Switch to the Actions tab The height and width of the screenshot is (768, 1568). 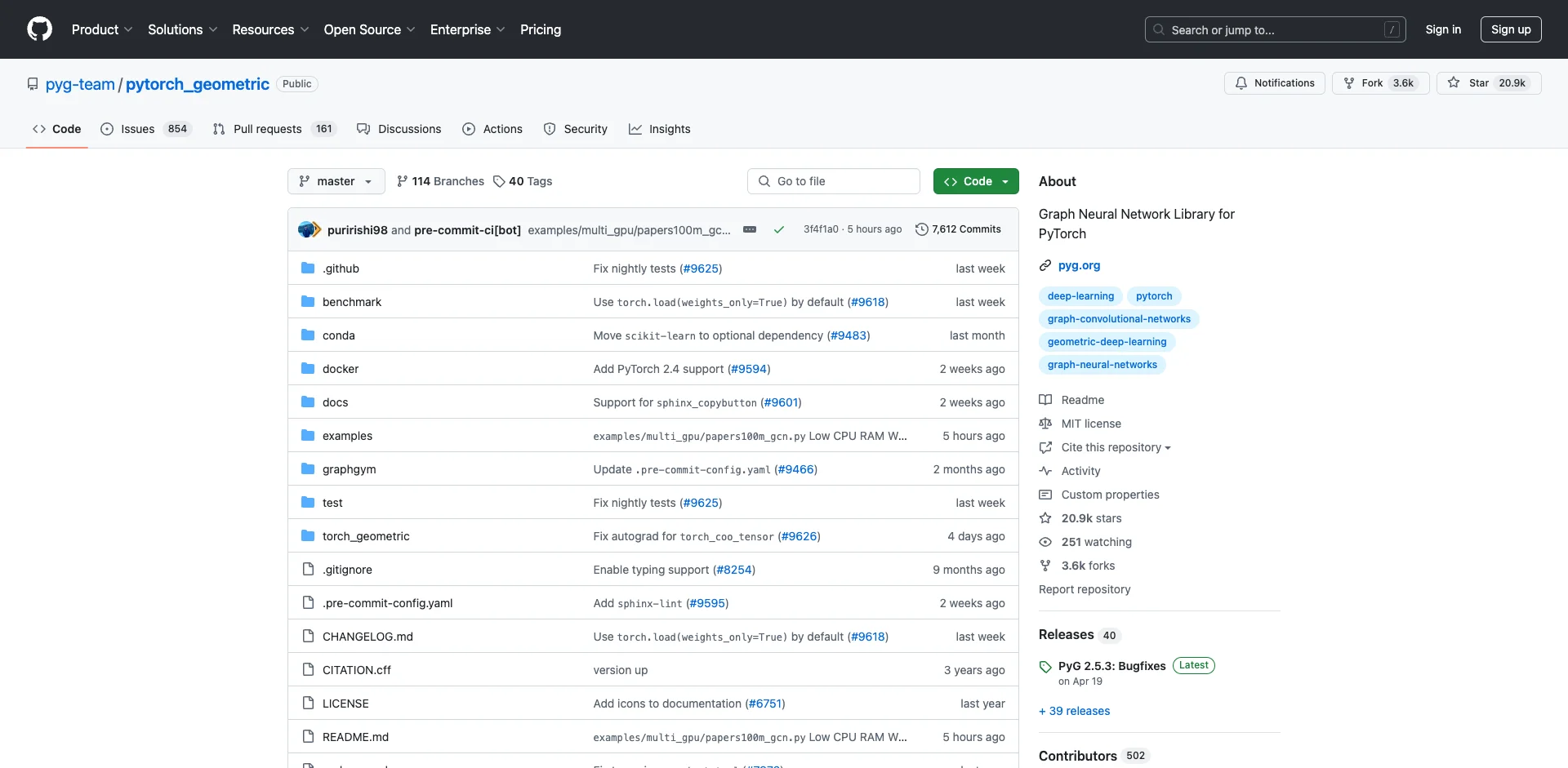coord(492,129)
